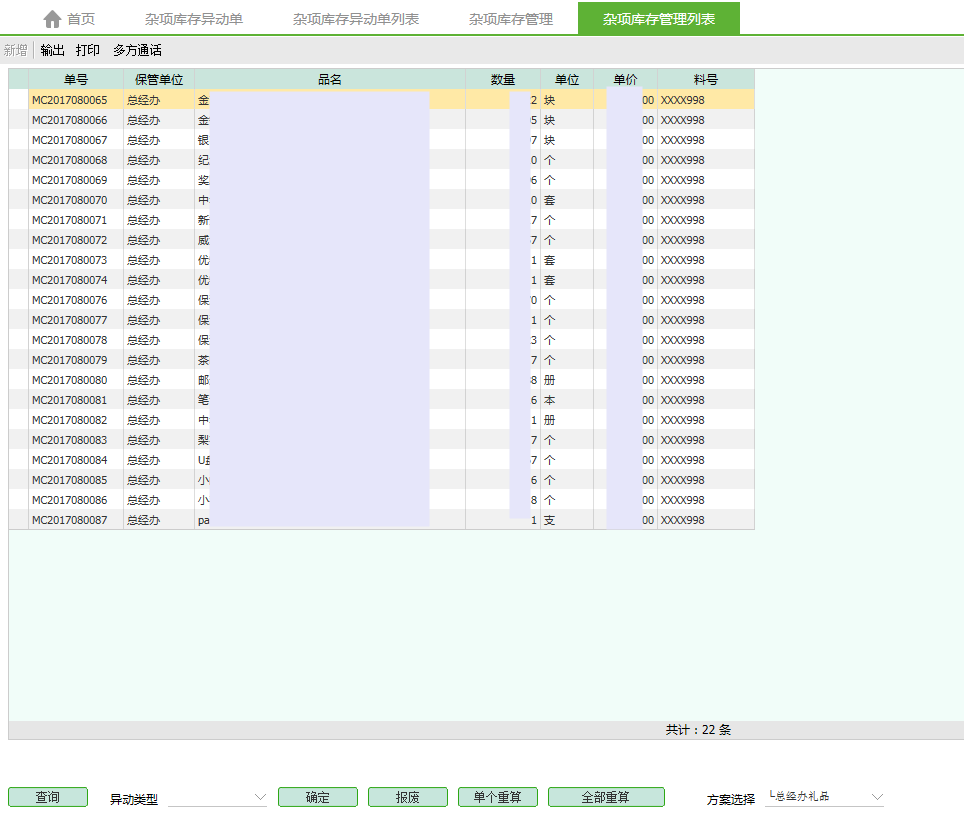964x832 pixels.
Task: Click the 确定 button
Action: click(317, 797)
